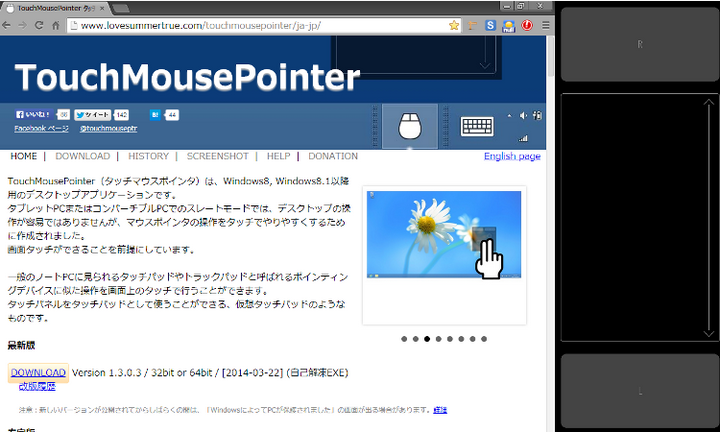Image resolution: width=720 pixels, height=432 pixels.
Task: Bookmark the page with the star icon
Action: pos(454,25)
